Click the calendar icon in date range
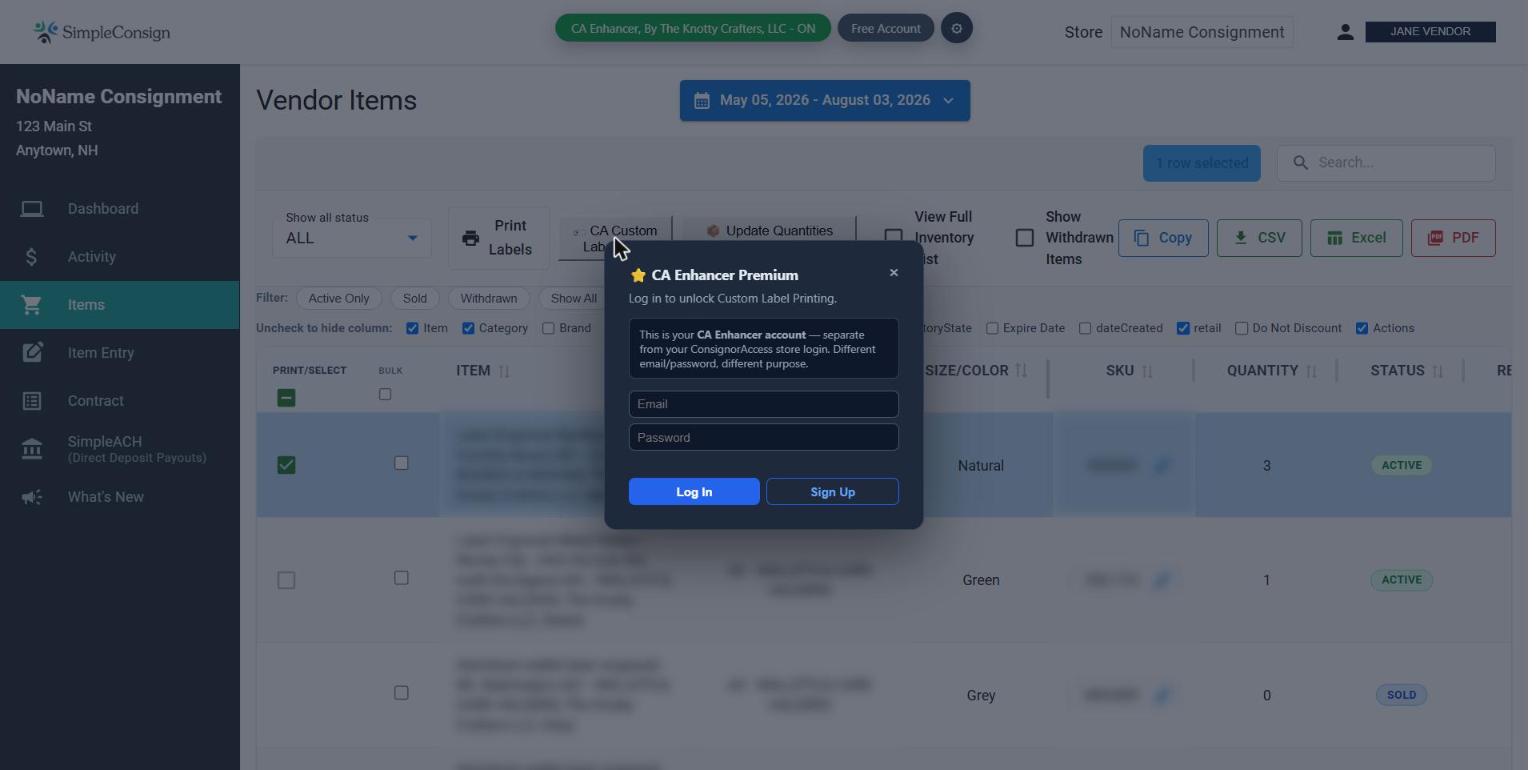This screenshot has width=1536, height=770. point(702,101)
